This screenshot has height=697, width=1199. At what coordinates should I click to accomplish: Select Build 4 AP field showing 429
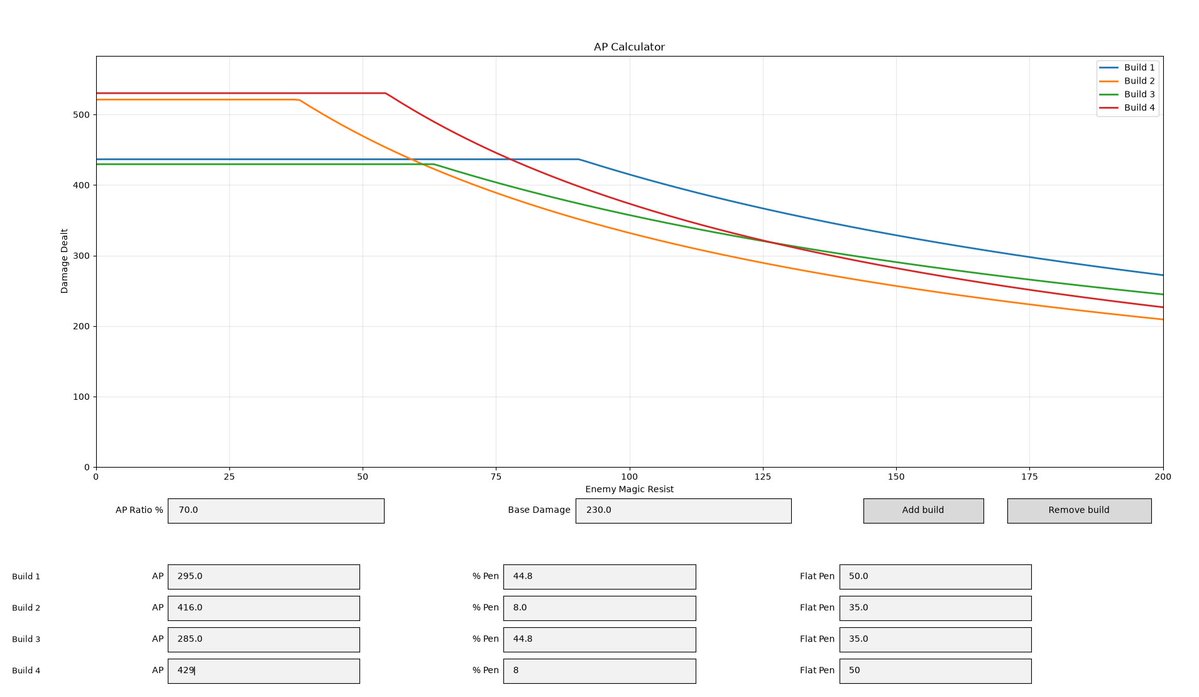click(x=264, y=671)
